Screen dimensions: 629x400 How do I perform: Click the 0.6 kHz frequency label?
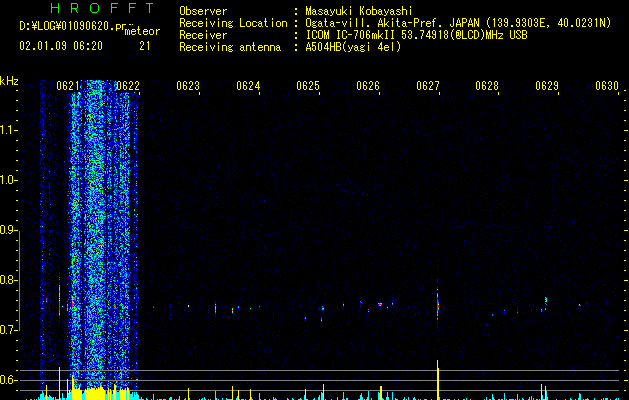coord(9,380)
